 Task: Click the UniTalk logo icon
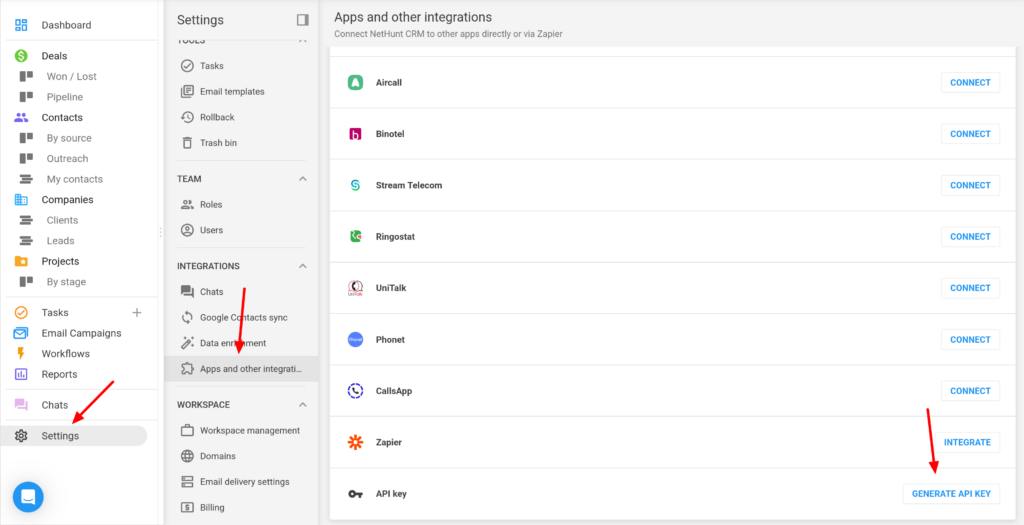pyautogui.click(x=355, y=288)
